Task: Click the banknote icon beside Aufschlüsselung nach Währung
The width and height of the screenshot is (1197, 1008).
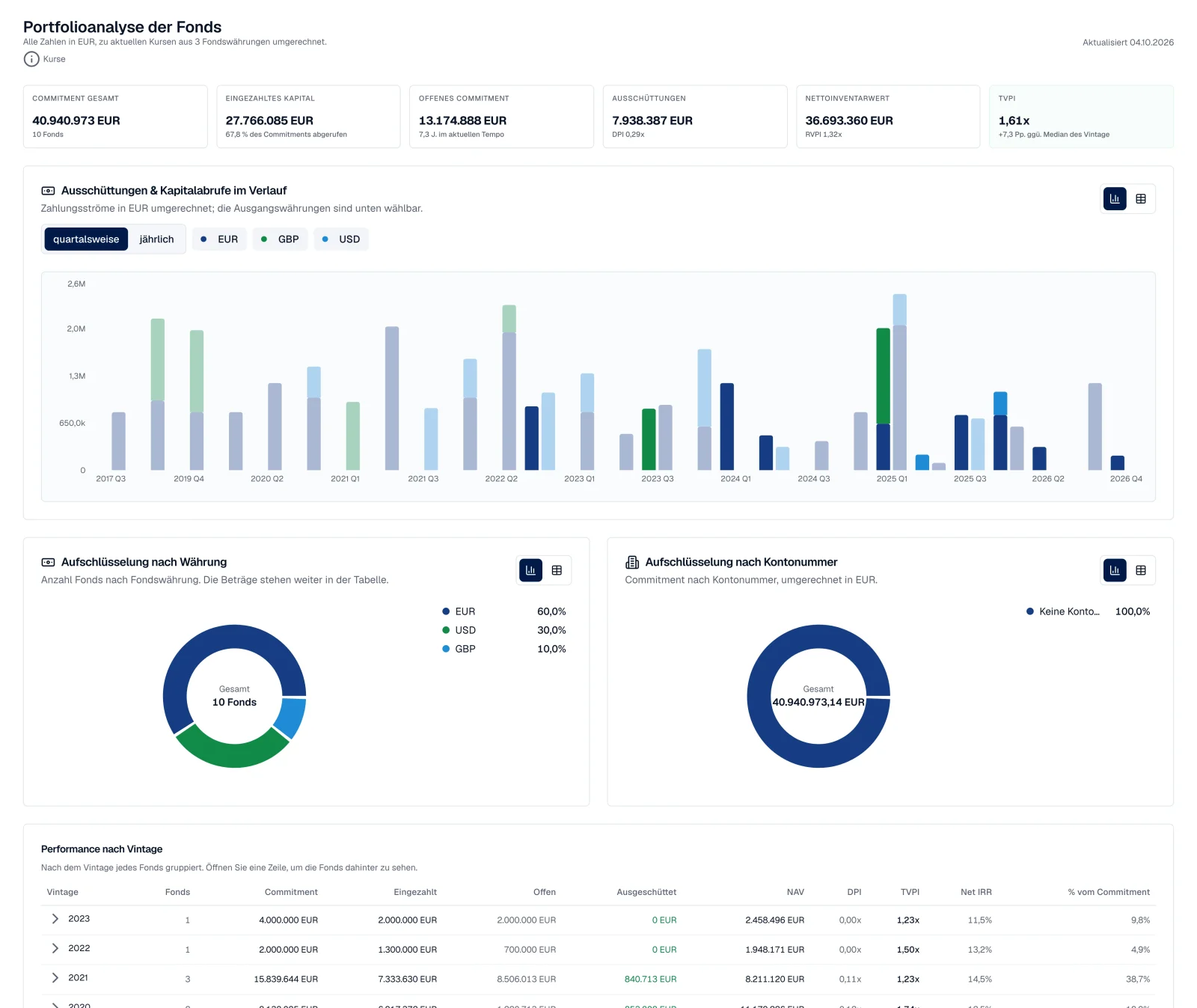Action: click(x=48, y=562)
